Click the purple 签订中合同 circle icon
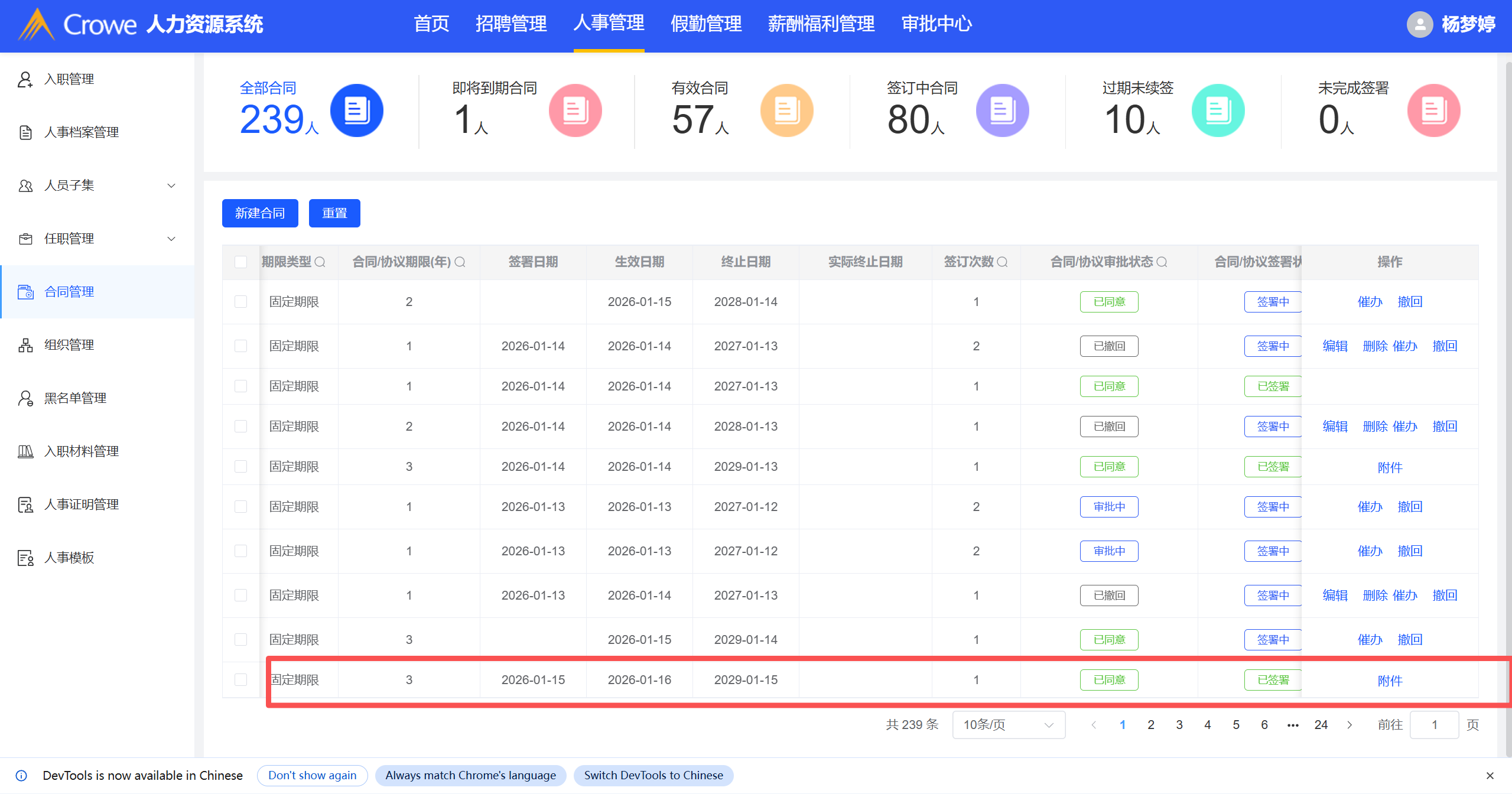Image resolution: width=1512 pixels, height=794 pixels. [1002, 110]
